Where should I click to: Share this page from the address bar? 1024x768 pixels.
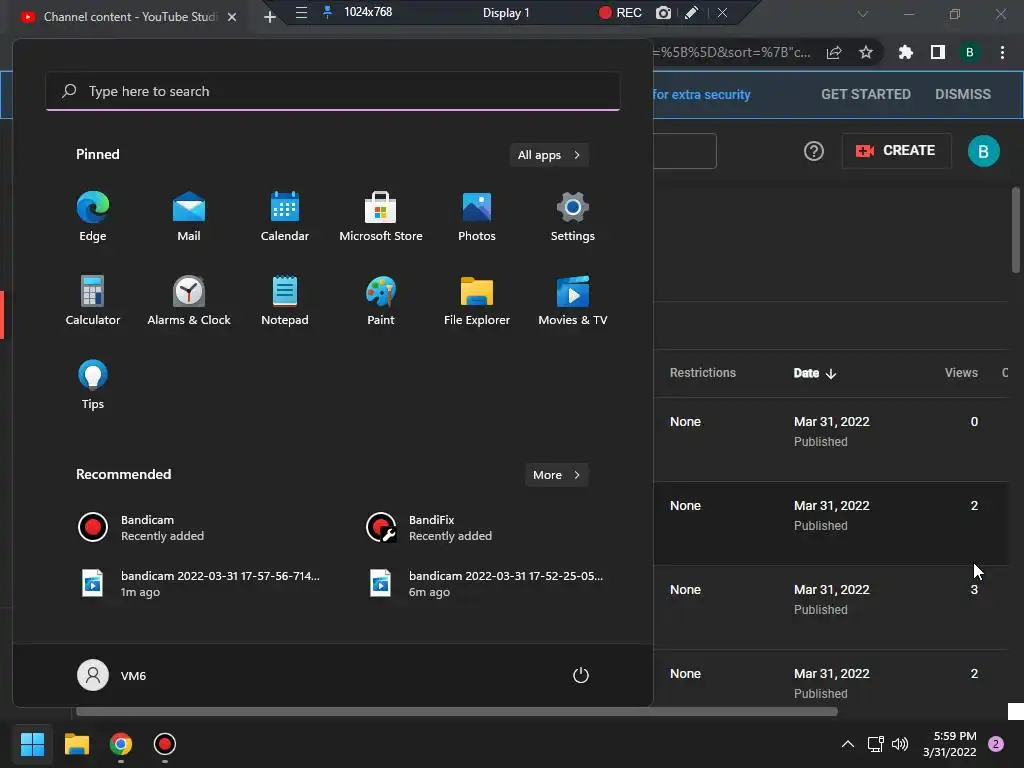point(834,52)
